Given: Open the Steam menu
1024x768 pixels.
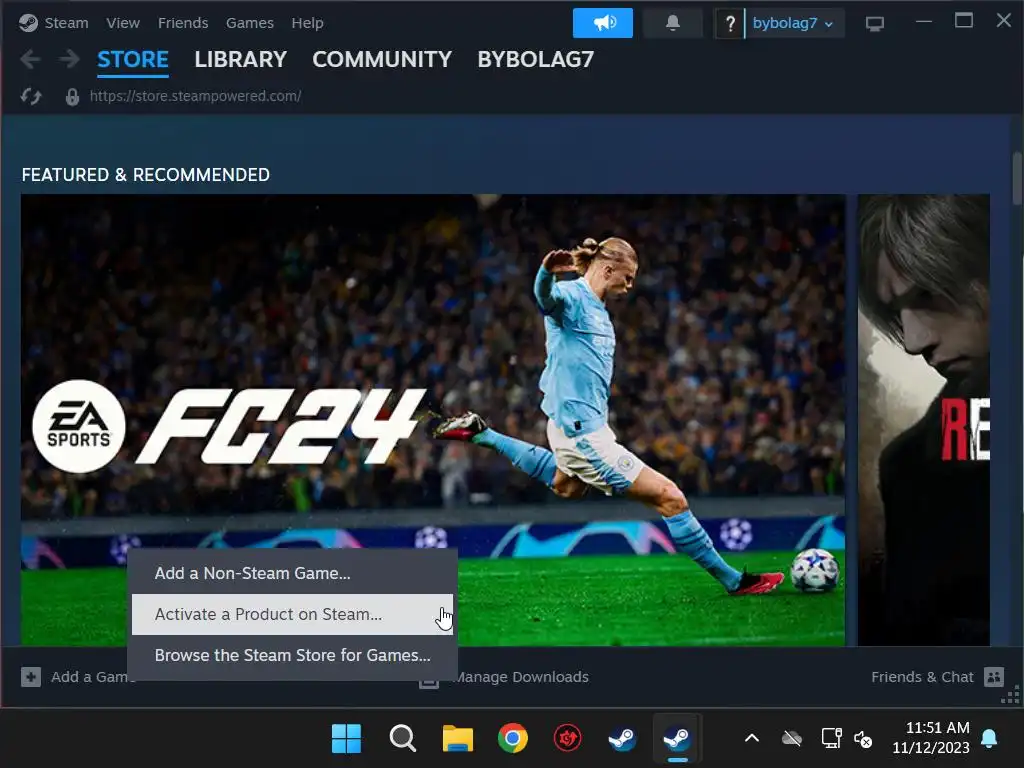Looking at the screenshot, I should click(x=66, y=23).
